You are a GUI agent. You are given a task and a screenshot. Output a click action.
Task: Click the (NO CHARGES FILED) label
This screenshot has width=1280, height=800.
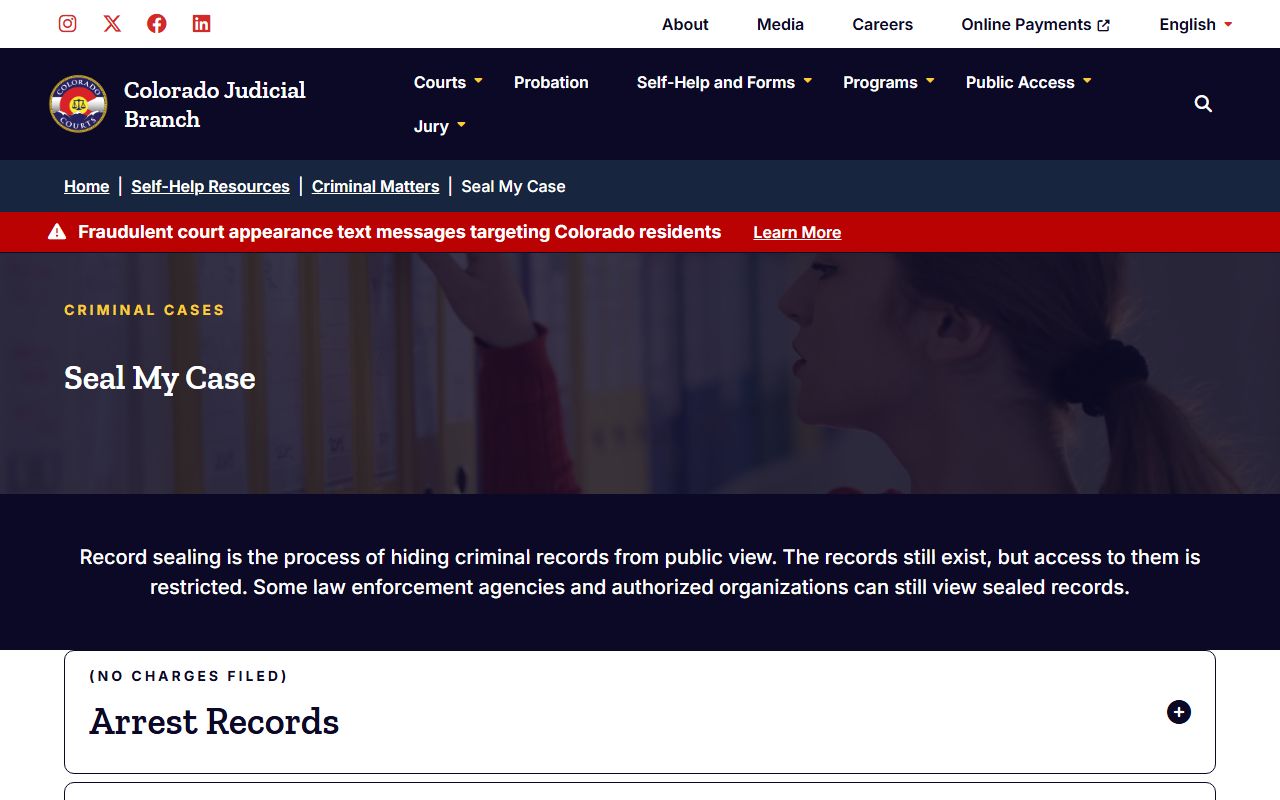click(x=189, y=676)
